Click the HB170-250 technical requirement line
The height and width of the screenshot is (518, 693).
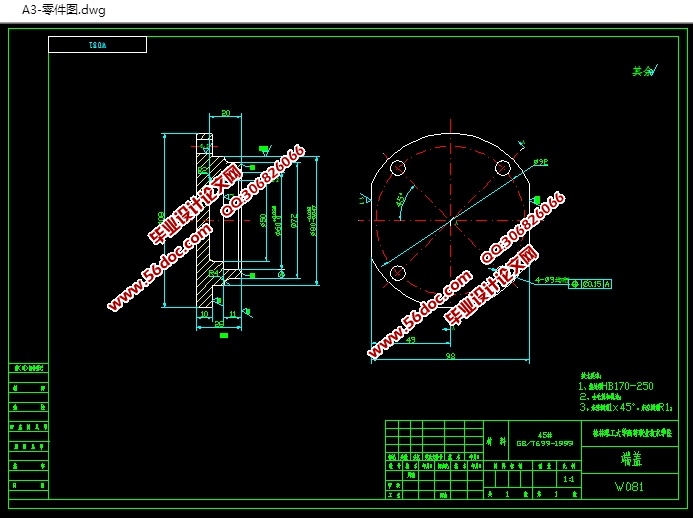pyautogui.click(x=617, y=385)
